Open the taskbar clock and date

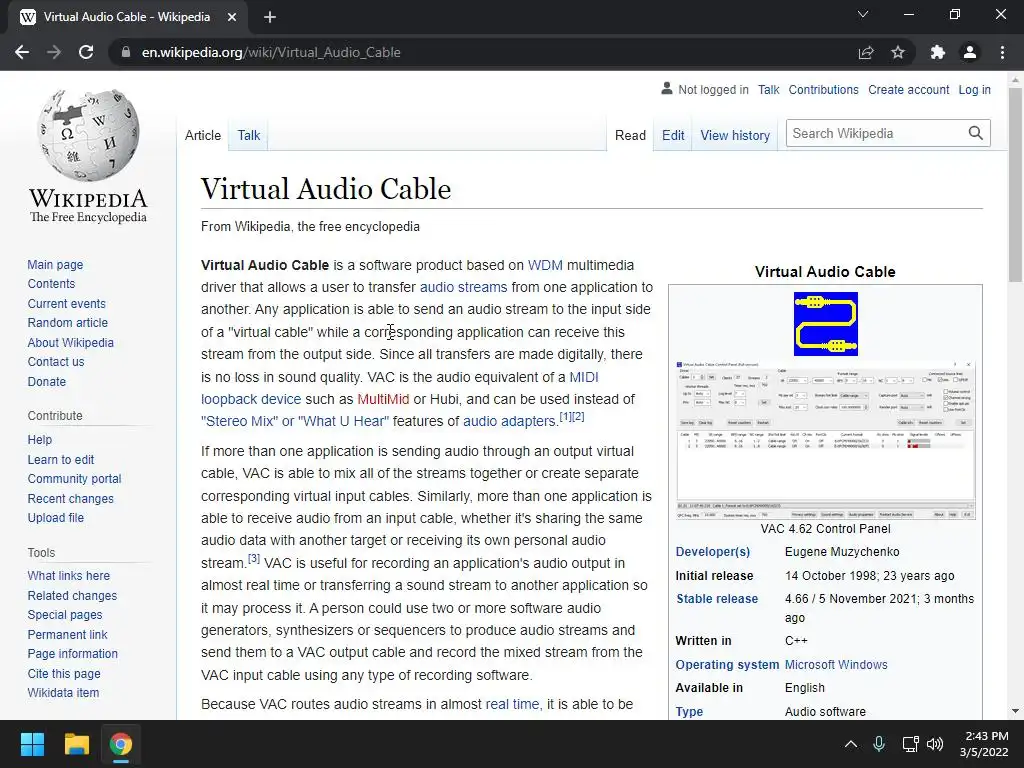[984, 744]
